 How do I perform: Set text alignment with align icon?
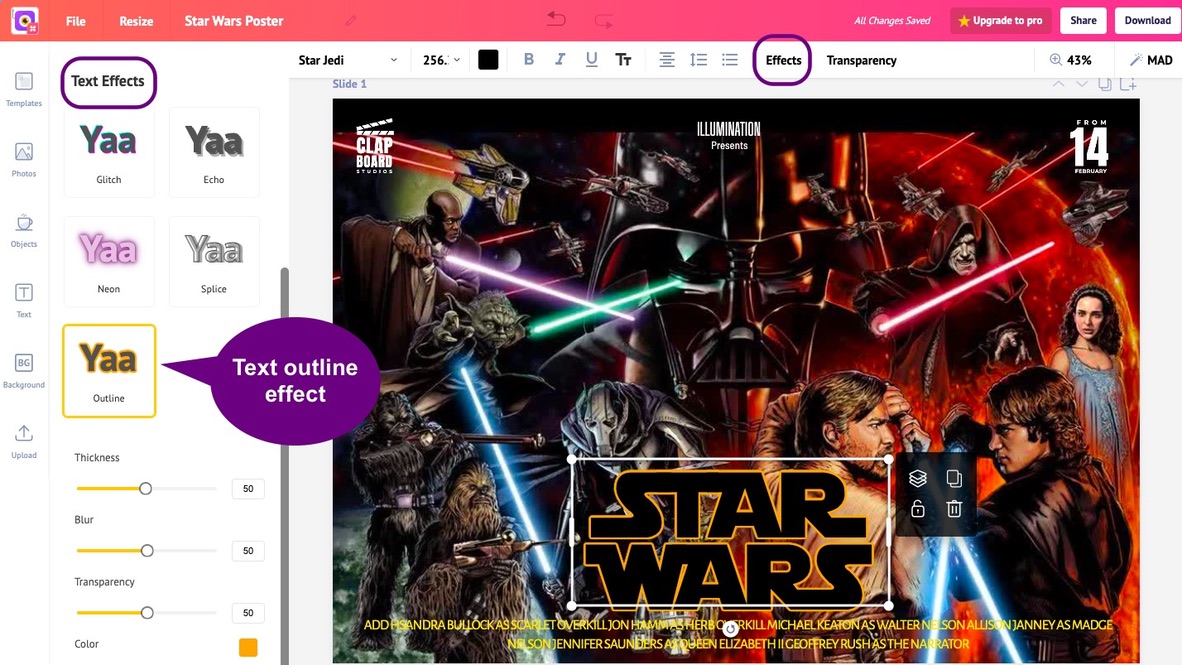[x=666, y=60]
